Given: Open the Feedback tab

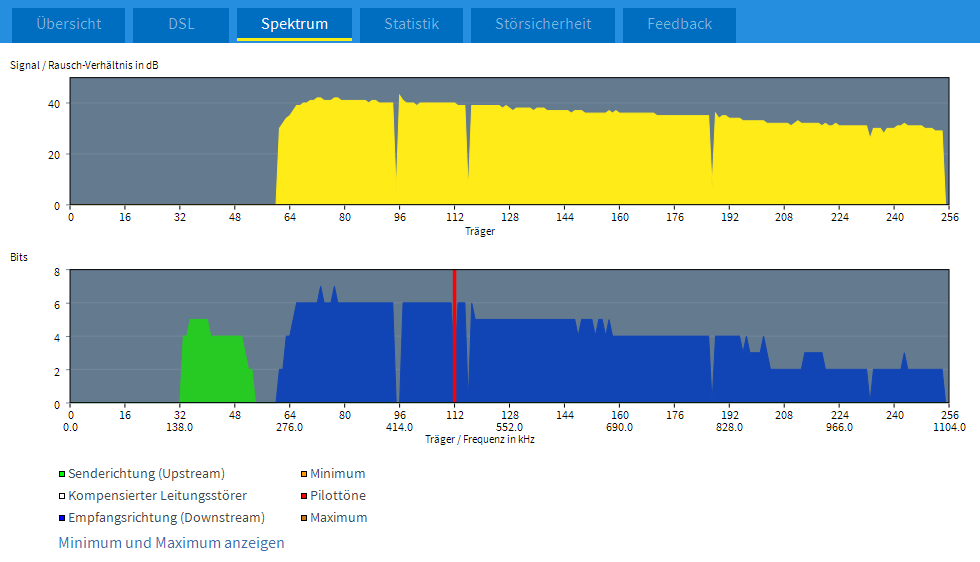Looking at the screenshot, I should [x=679, y=24].
